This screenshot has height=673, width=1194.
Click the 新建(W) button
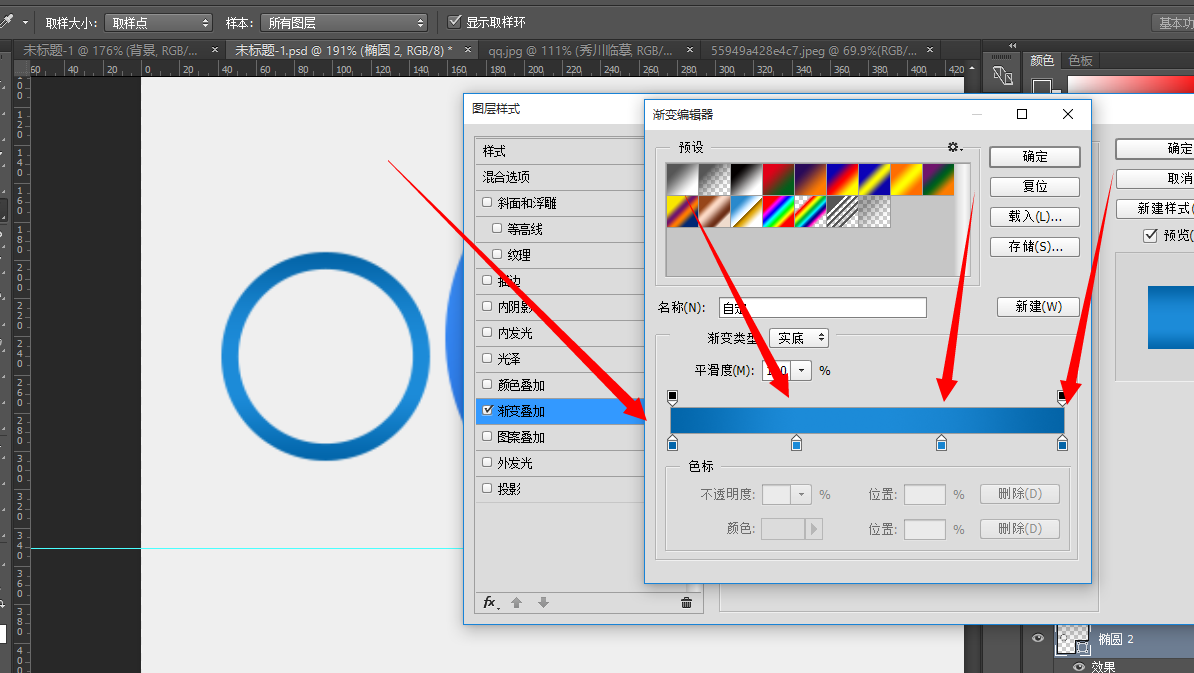[1038, 306]
